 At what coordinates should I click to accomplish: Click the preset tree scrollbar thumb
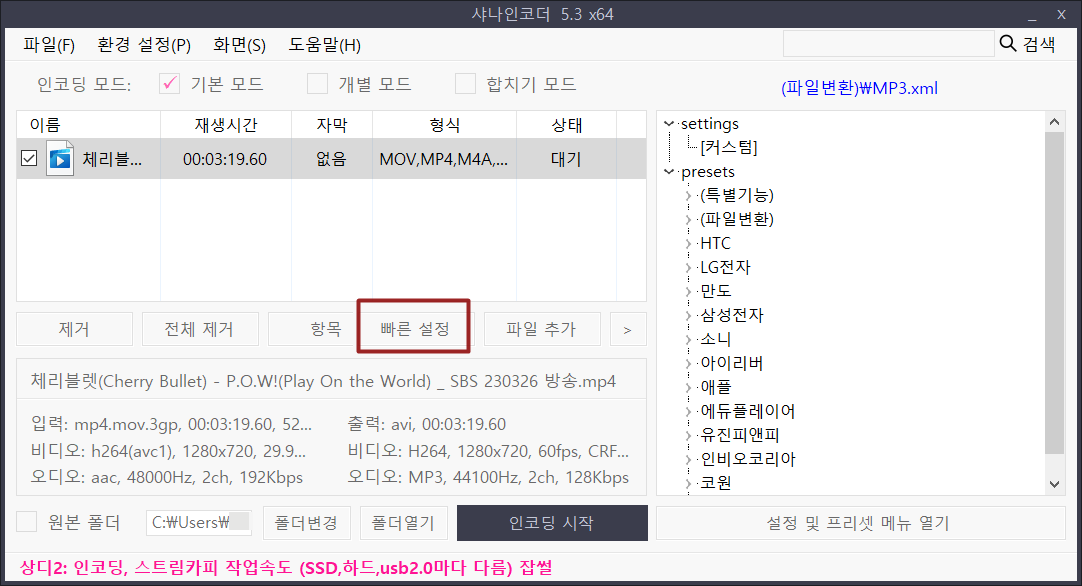[1054, 293]
